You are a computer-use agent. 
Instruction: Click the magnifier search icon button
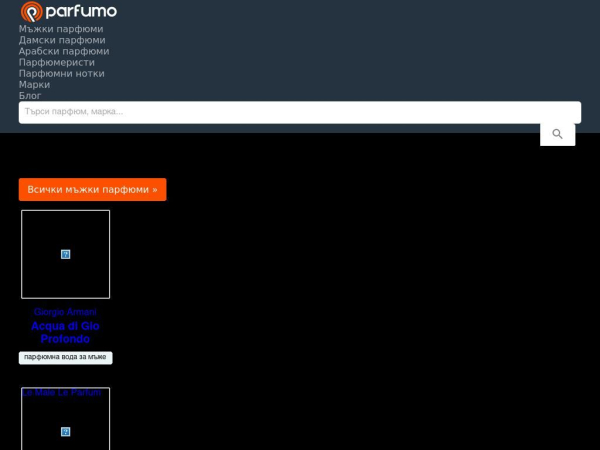point(557,134)
